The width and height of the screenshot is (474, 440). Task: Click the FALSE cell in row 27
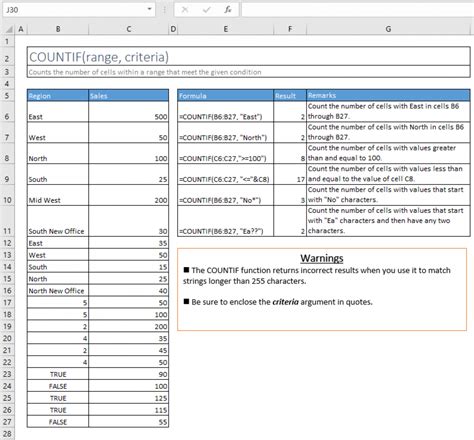point(58,422)
